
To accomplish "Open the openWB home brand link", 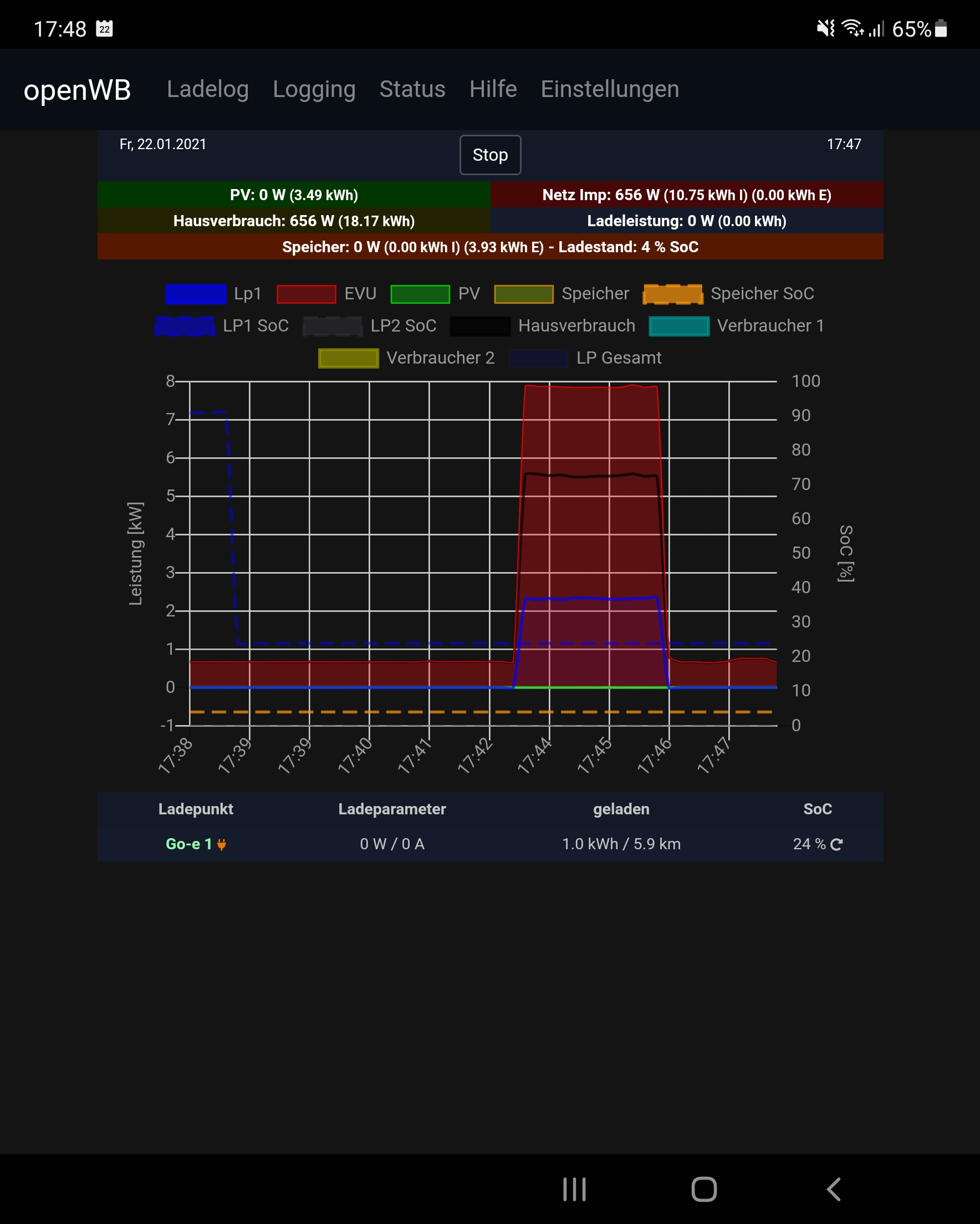I will 77,90.
